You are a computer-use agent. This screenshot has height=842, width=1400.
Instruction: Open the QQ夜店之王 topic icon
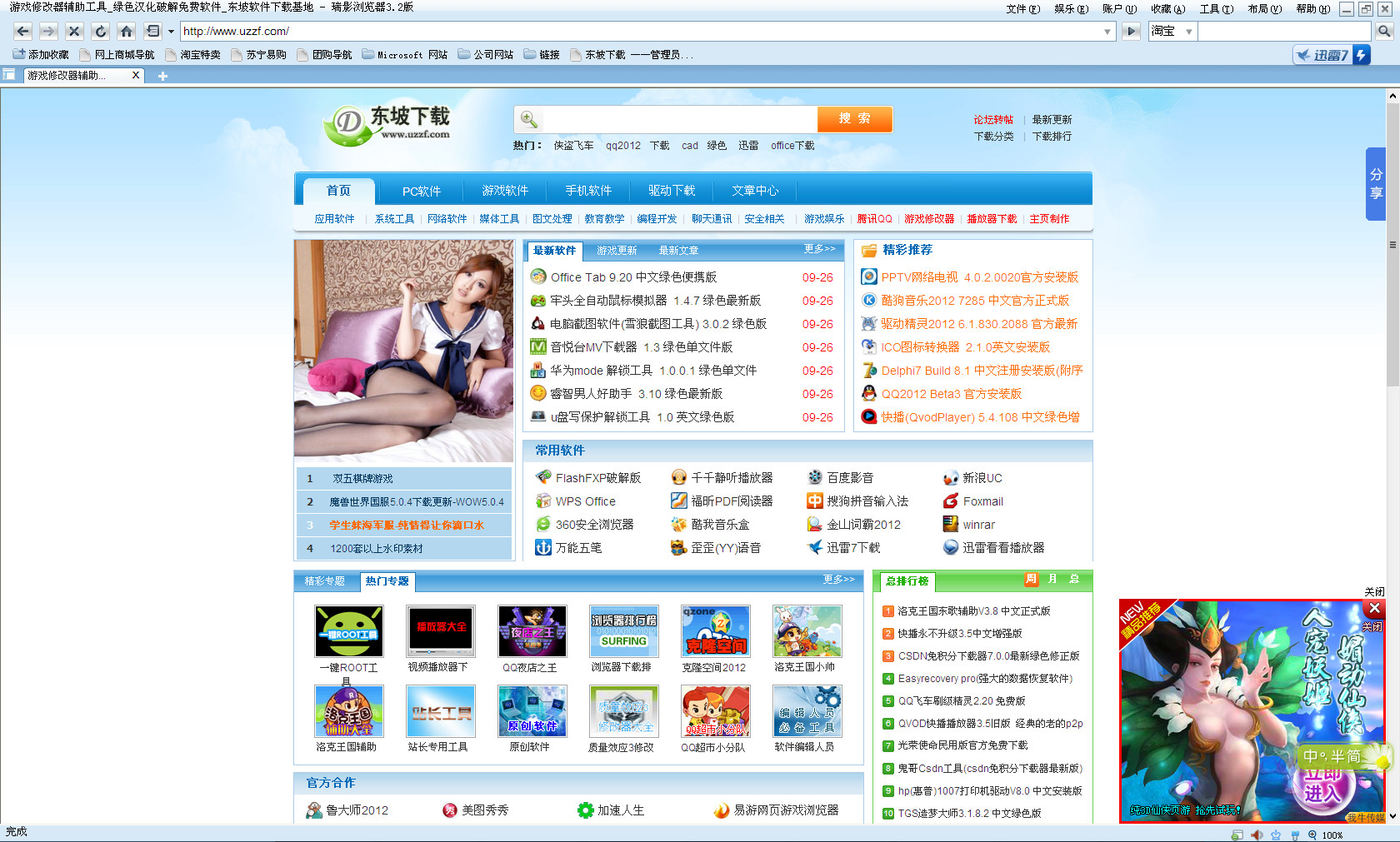click(x=532, y=630)
